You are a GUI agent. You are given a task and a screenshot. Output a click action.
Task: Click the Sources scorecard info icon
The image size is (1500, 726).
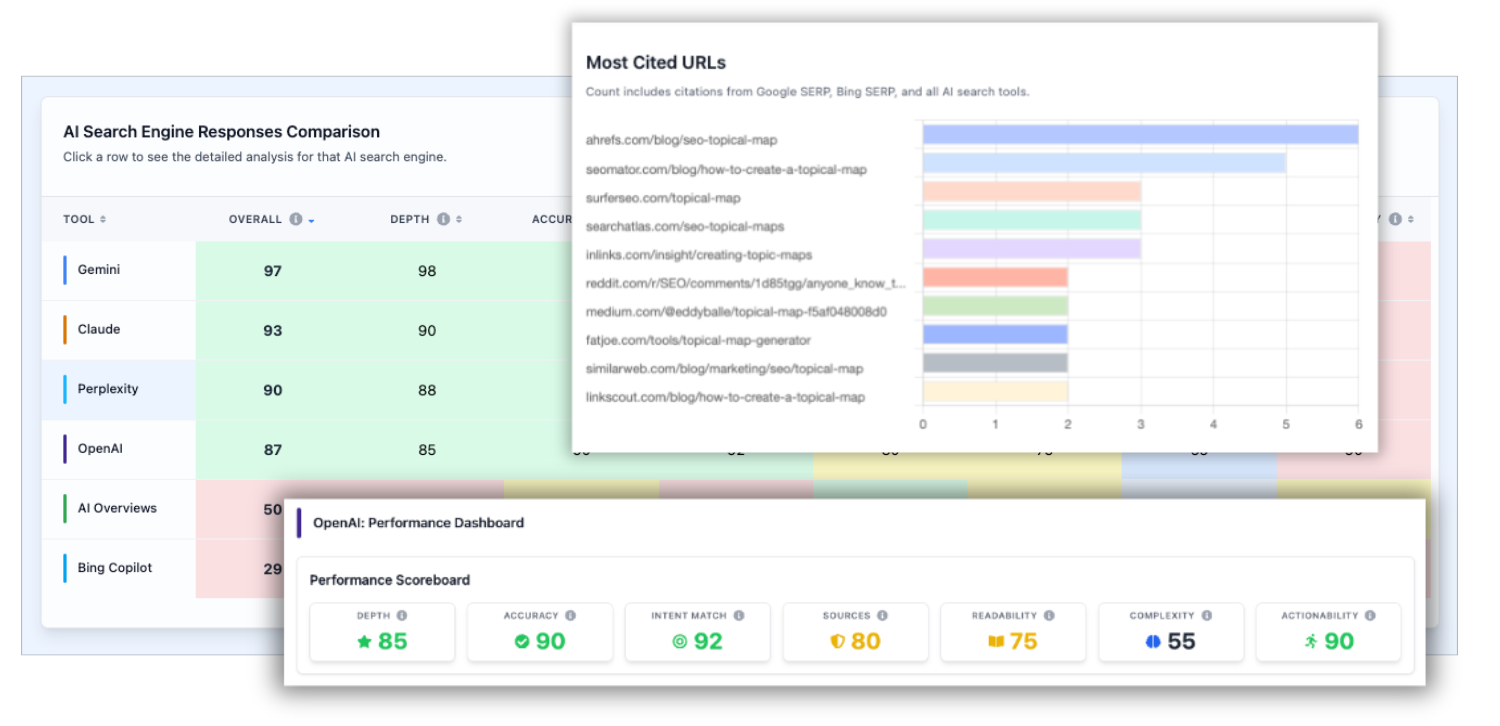tap(882, 616)
